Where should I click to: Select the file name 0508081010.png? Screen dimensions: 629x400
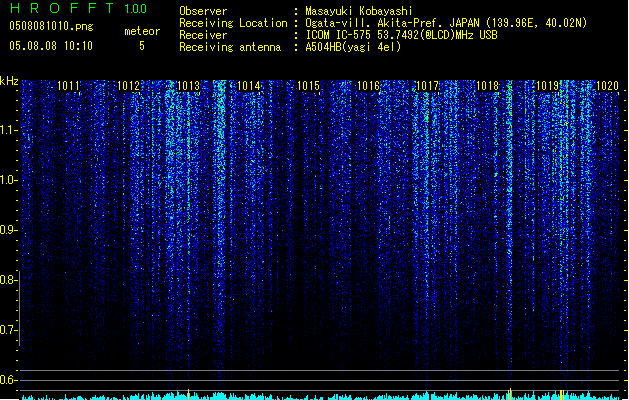pos(51,26)
